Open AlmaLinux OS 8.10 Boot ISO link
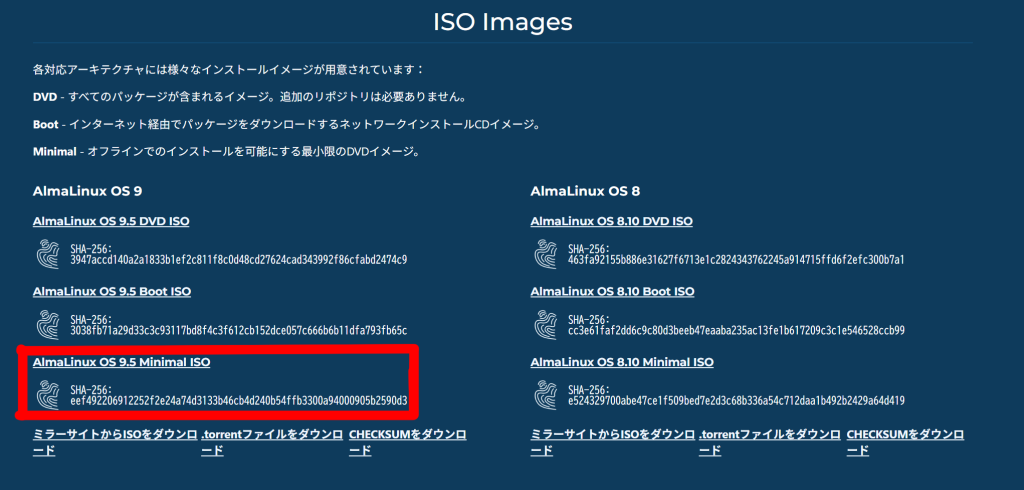1024x490 pixels. pos(613,291)
